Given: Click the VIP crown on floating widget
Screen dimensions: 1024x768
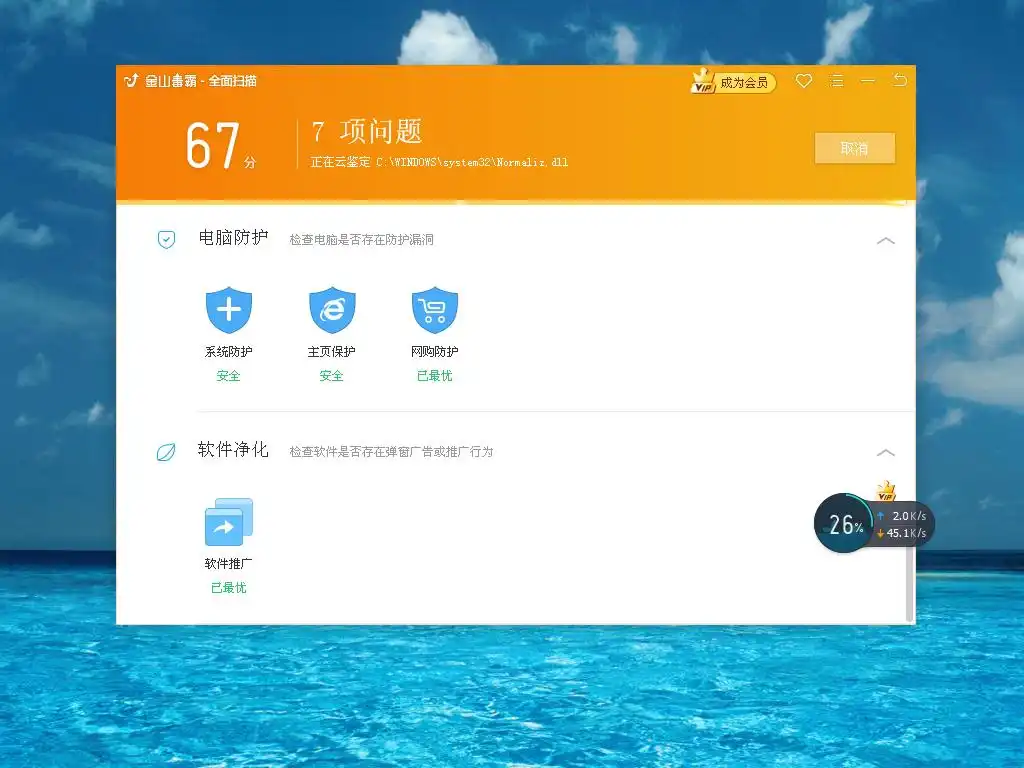Looking at the screenshot, I should click(886, 491).
